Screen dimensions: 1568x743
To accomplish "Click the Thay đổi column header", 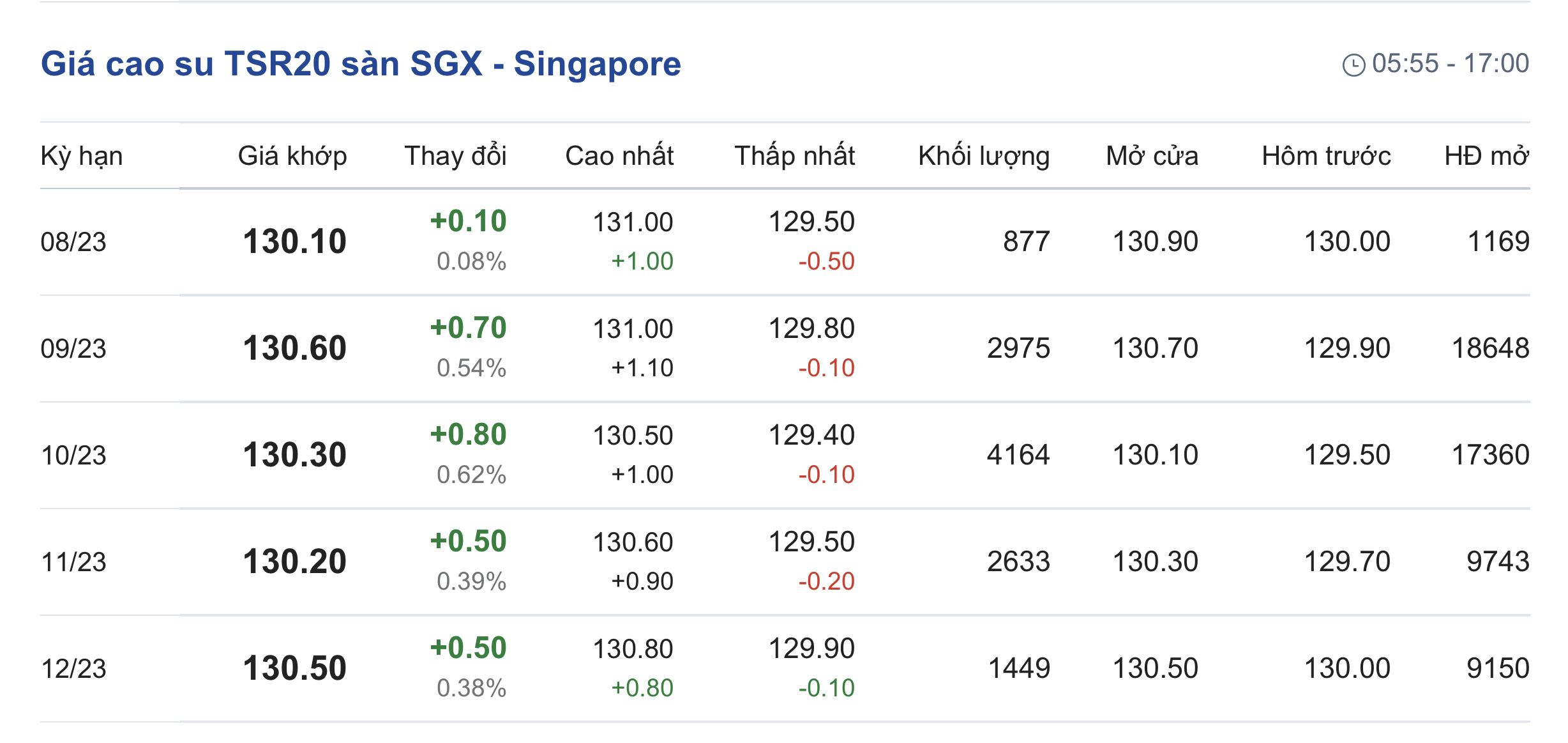I will (455, 156).
